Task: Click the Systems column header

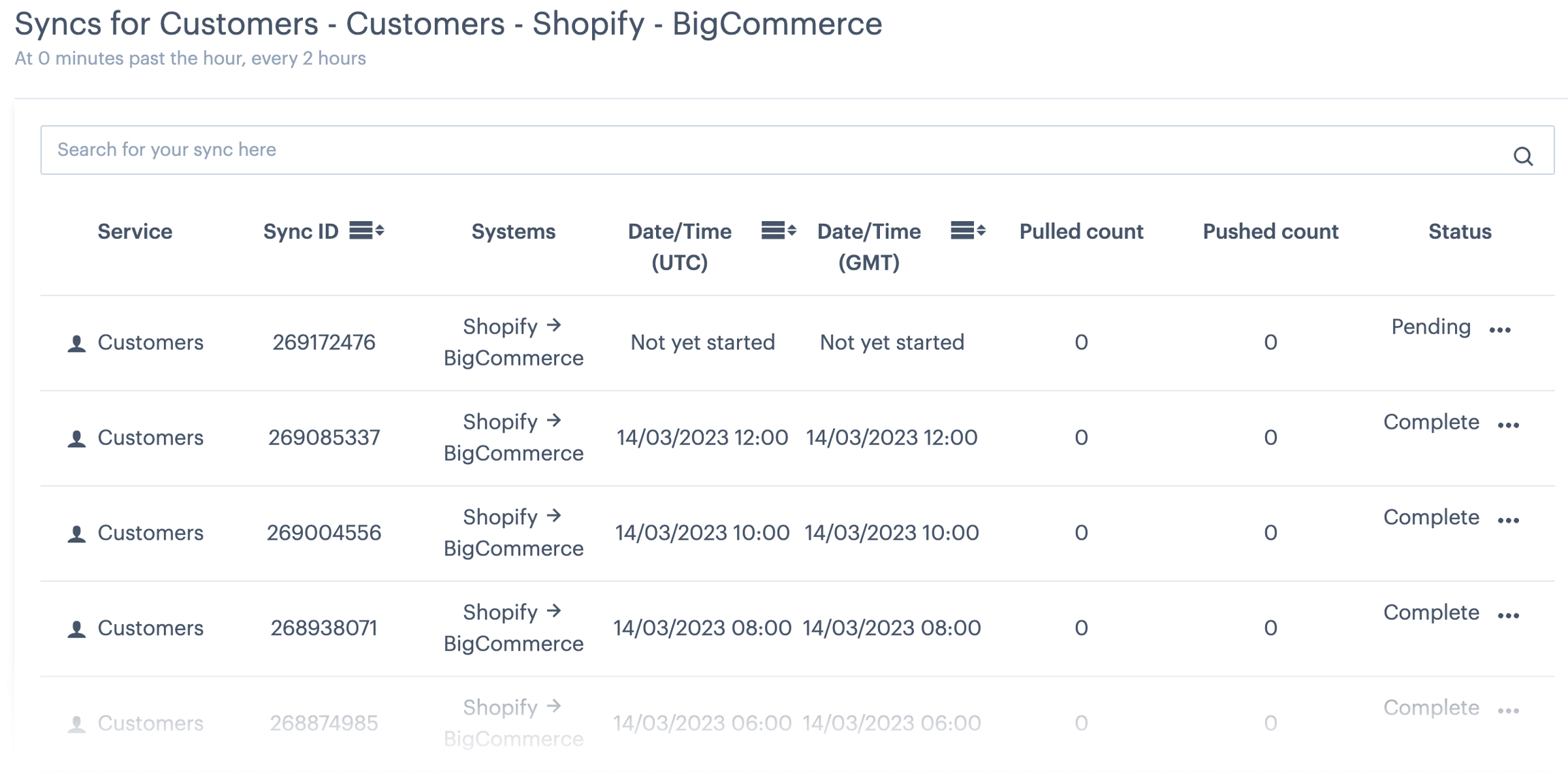Action: 513,231
